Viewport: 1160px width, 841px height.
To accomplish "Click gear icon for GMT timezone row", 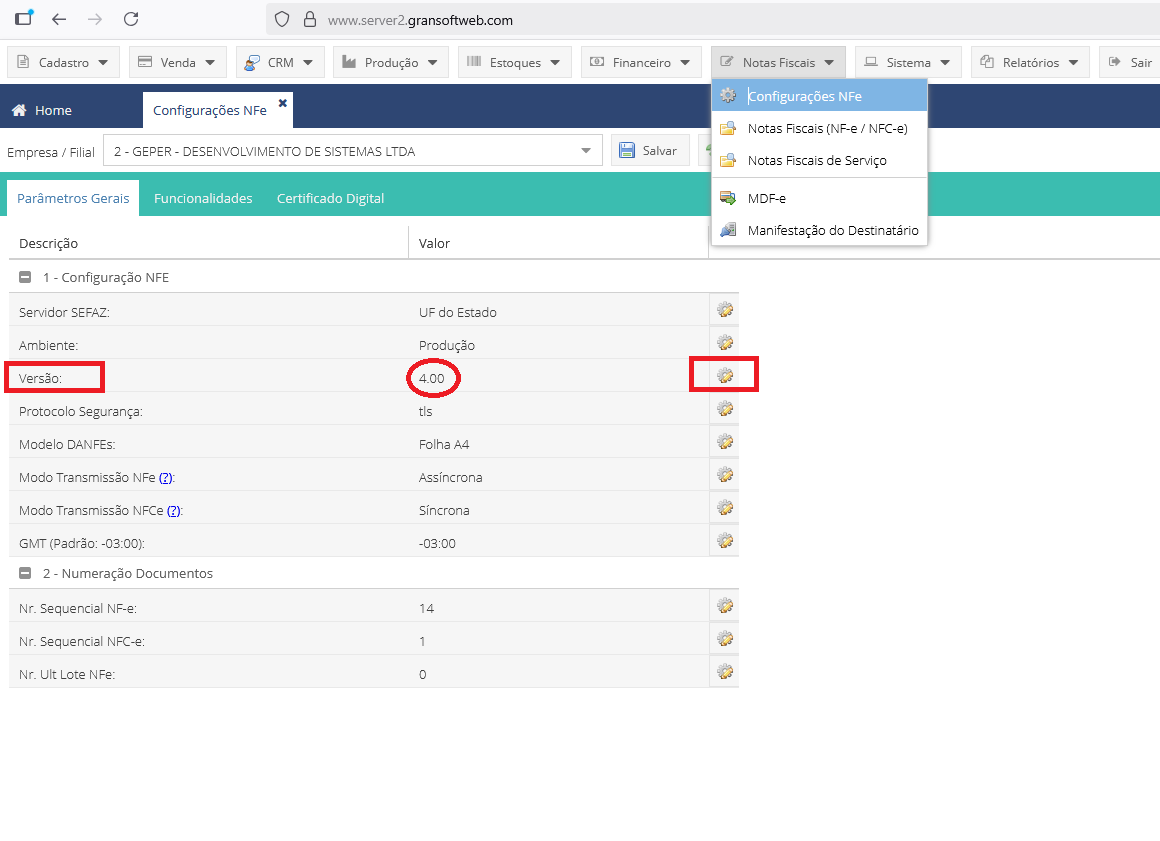I will coord(725,541).
